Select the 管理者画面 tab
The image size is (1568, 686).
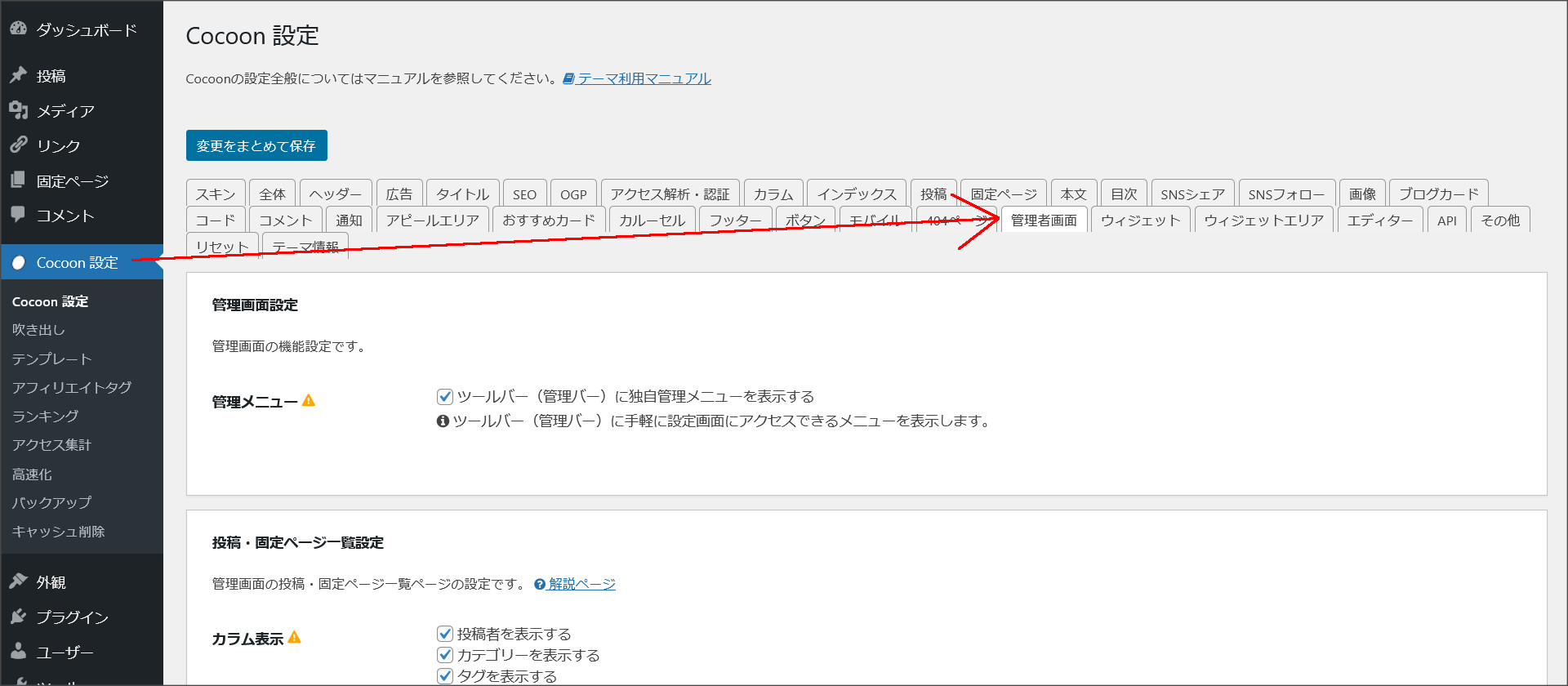1045,220
